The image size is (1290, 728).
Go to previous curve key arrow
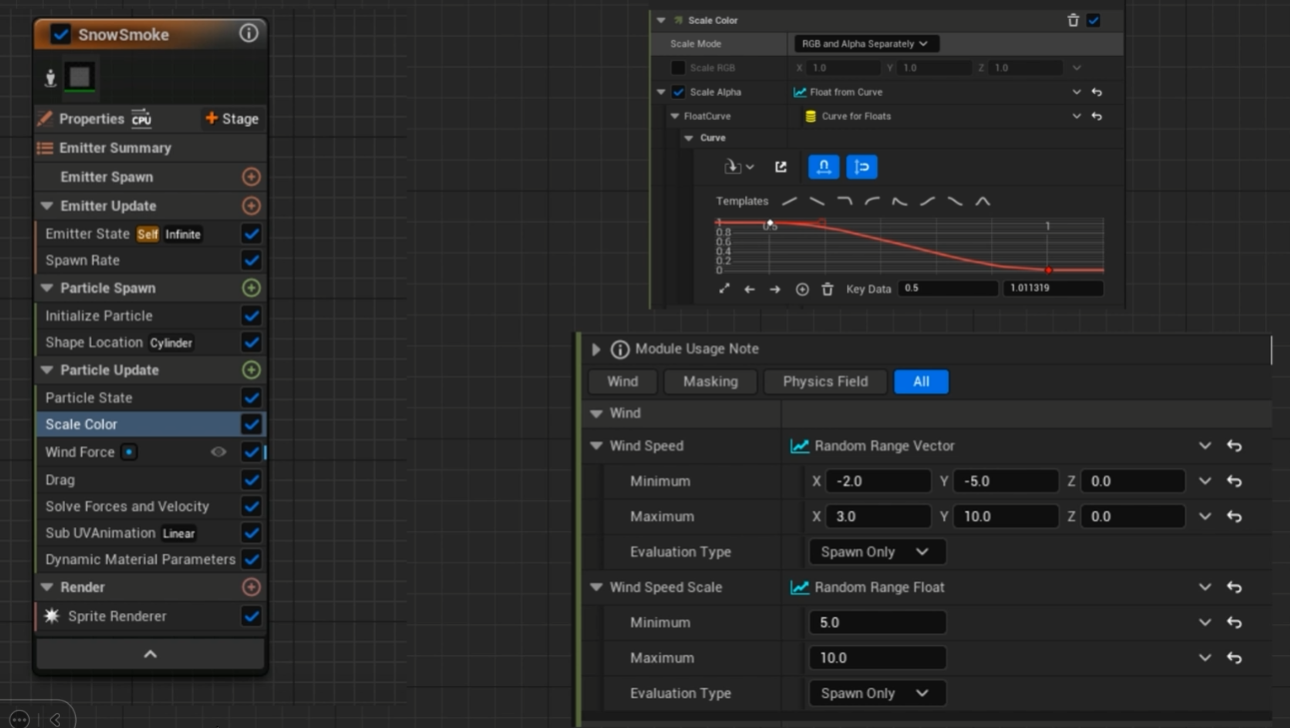click(750, 289)
